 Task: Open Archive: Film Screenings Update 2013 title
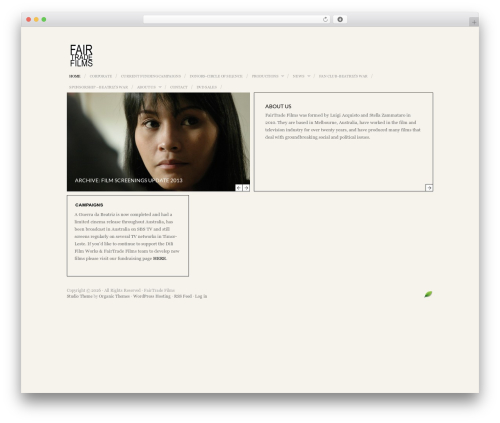128,180
